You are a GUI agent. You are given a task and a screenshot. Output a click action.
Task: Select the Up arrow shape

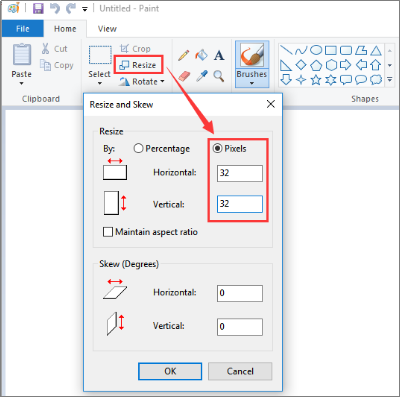pyautogui.click(x=376, y=65)
